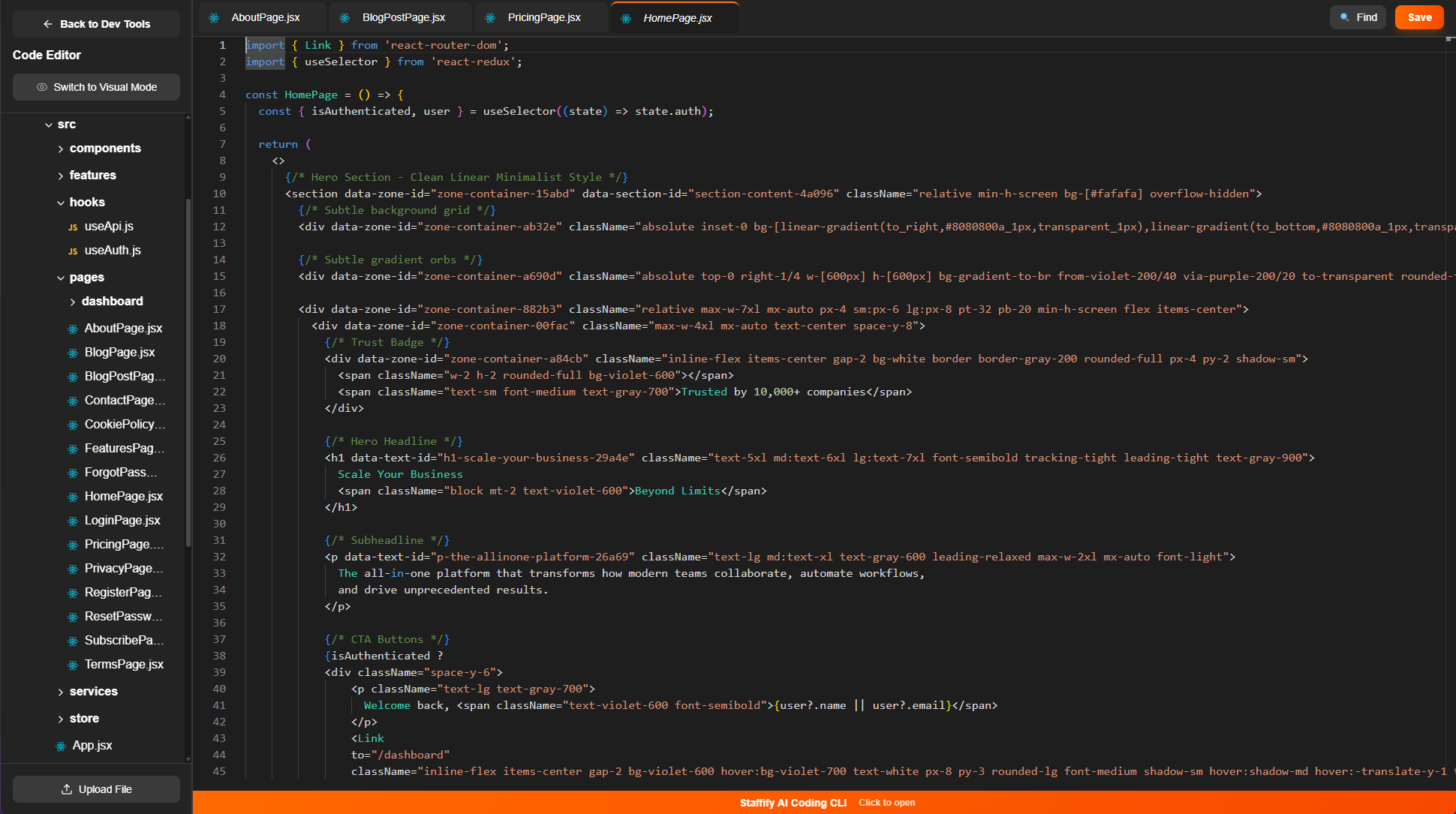Open useAuth.js from the hooks folder
Screen dimensions: 1456x814
click(x=113, y=251)
